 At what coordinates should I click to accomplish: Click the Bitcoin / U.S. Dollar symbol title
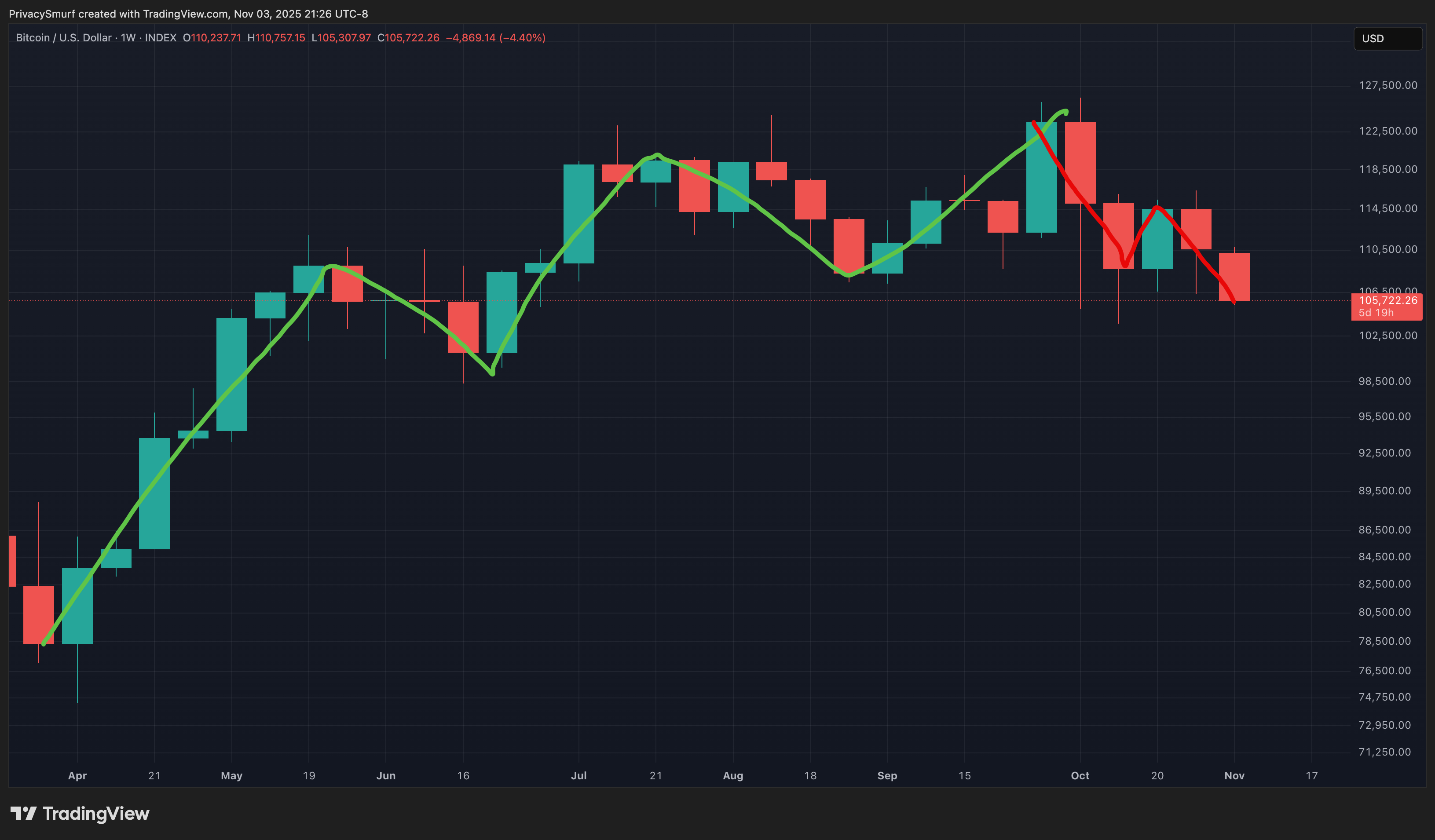click(x=63, y=37)
